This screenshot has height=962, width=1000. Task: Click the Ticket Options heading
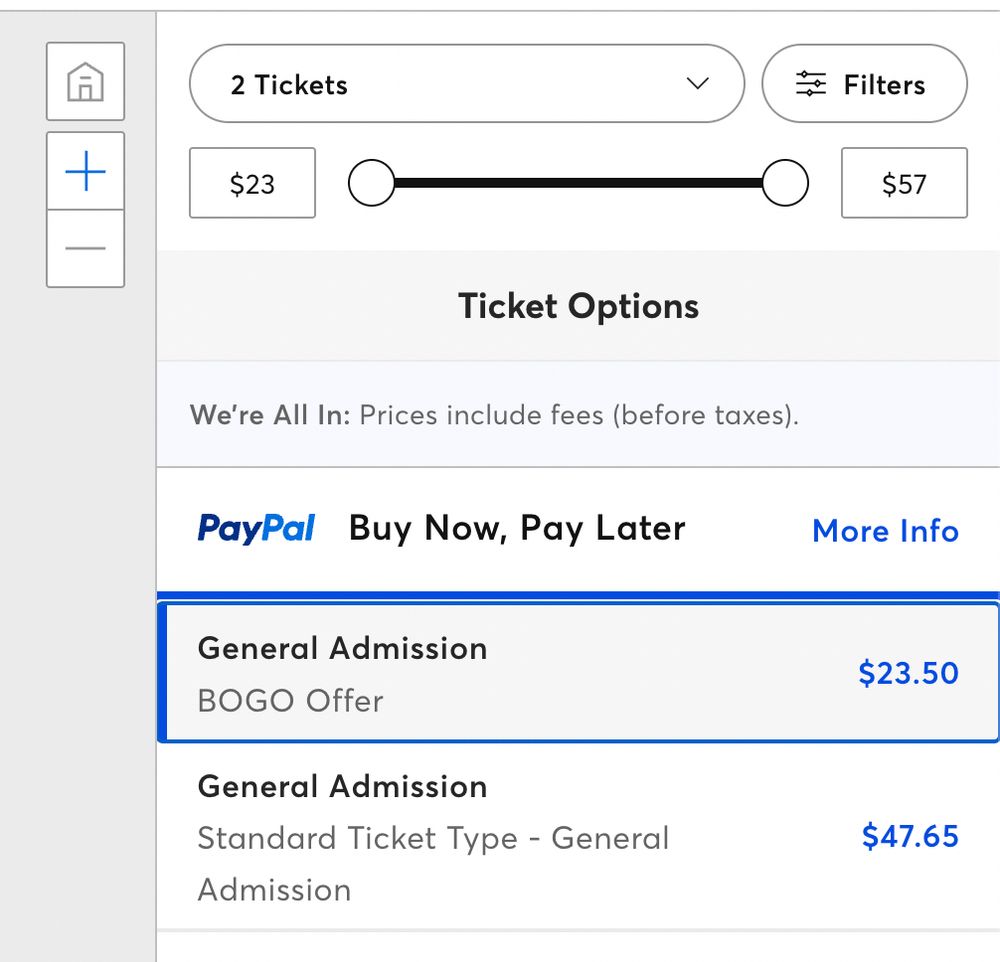[x=578, y=306]
